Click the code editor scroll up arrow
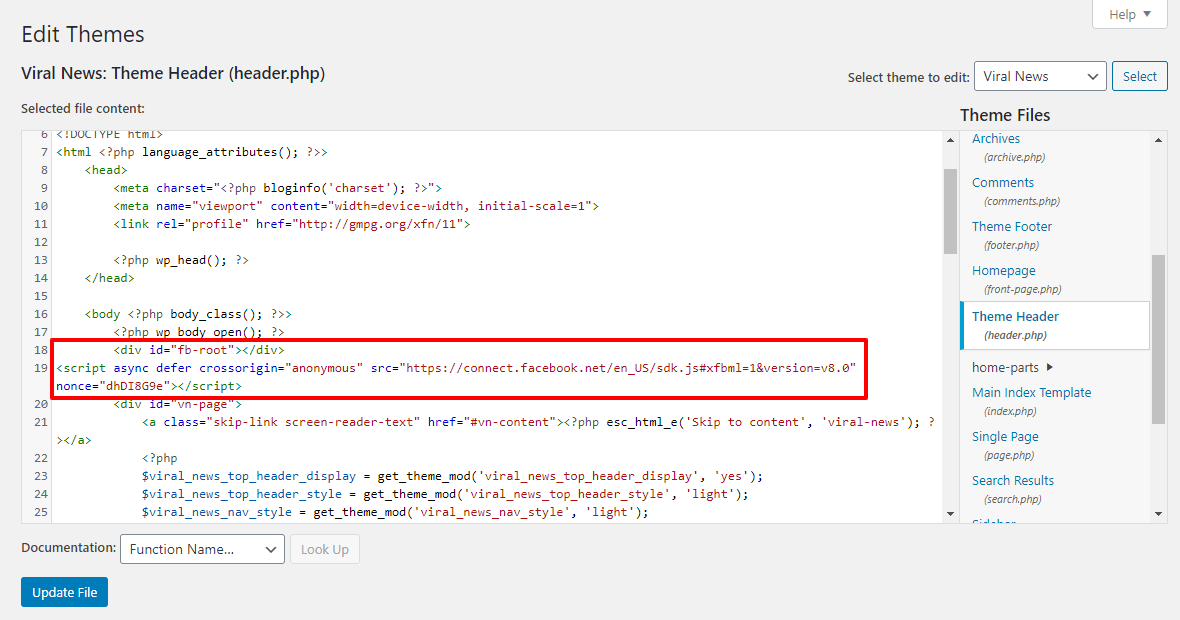 click(950, 140)
